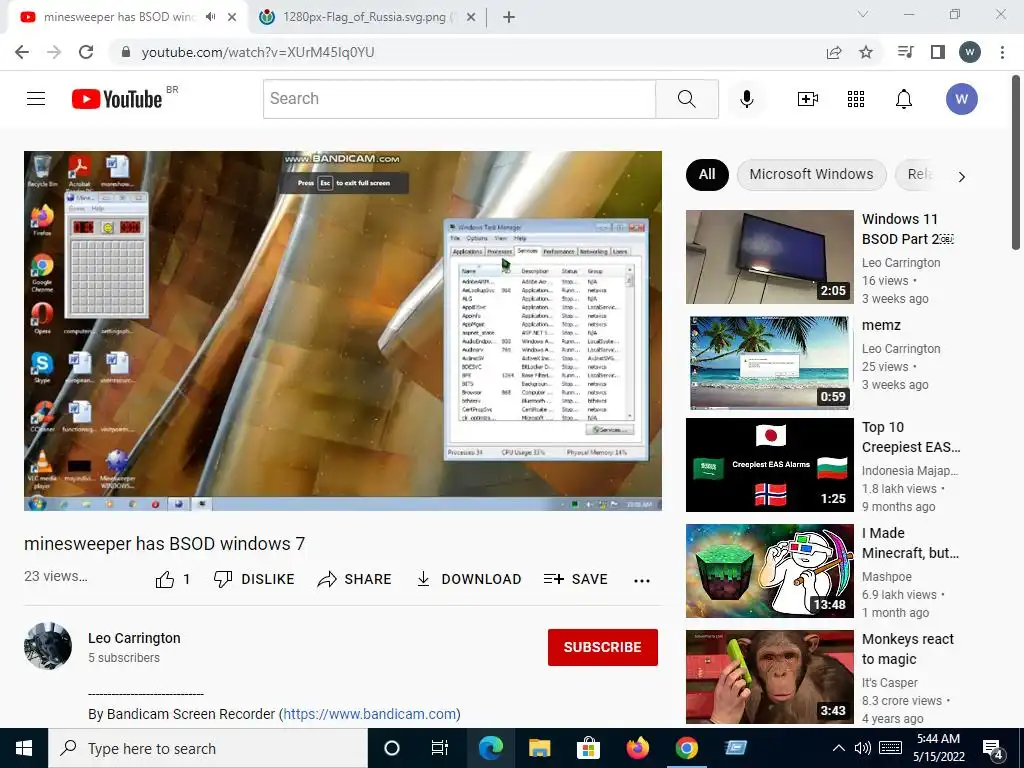1024x768 pixels.
Task: Open Chrome profile W avatar in toolbar
Action: coord(970,52)
